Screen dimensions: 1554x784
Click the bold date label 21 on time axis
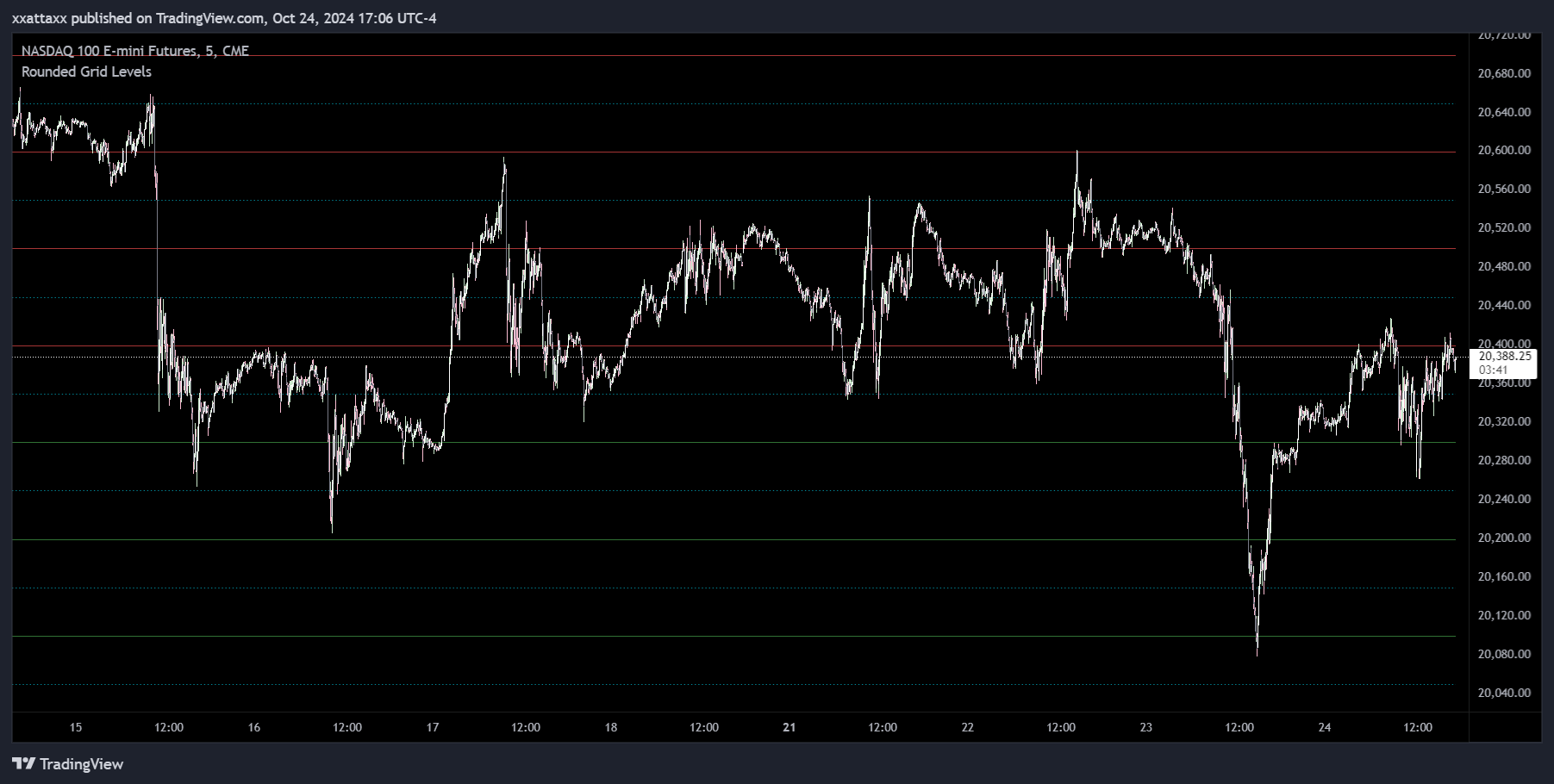(789, 727)
